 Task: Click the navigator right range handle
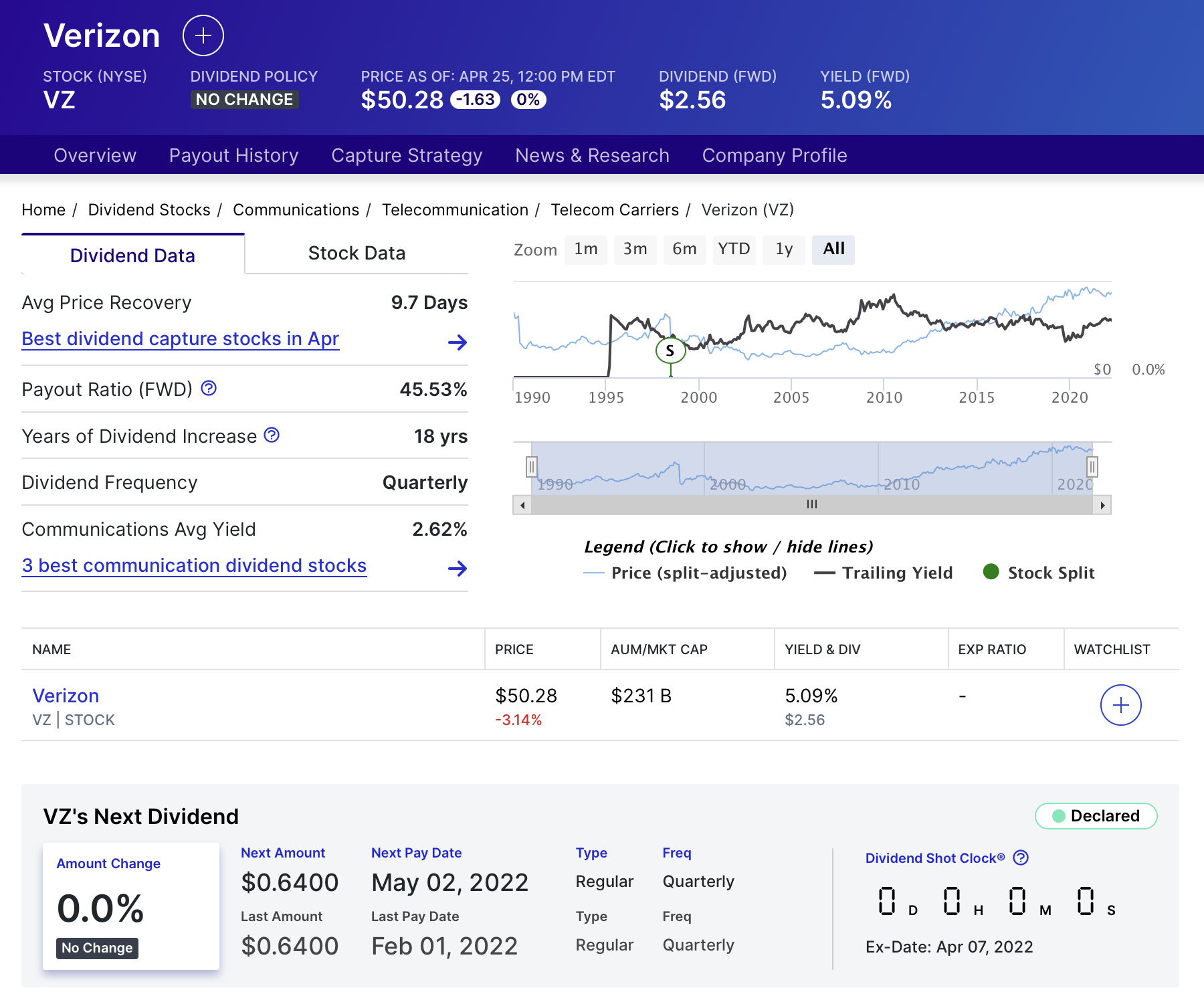(x=1092, y=466)
